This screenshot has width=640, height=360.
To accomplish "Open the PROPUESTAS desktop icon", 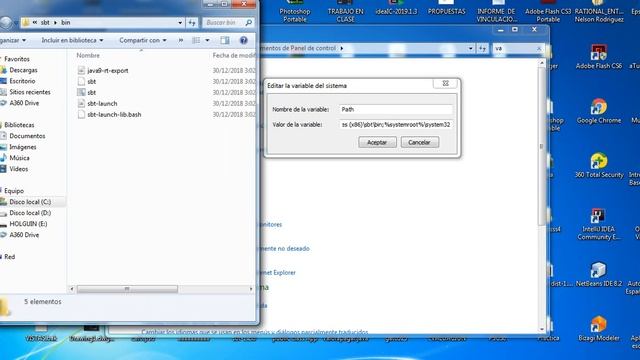I will pos(447,8).
